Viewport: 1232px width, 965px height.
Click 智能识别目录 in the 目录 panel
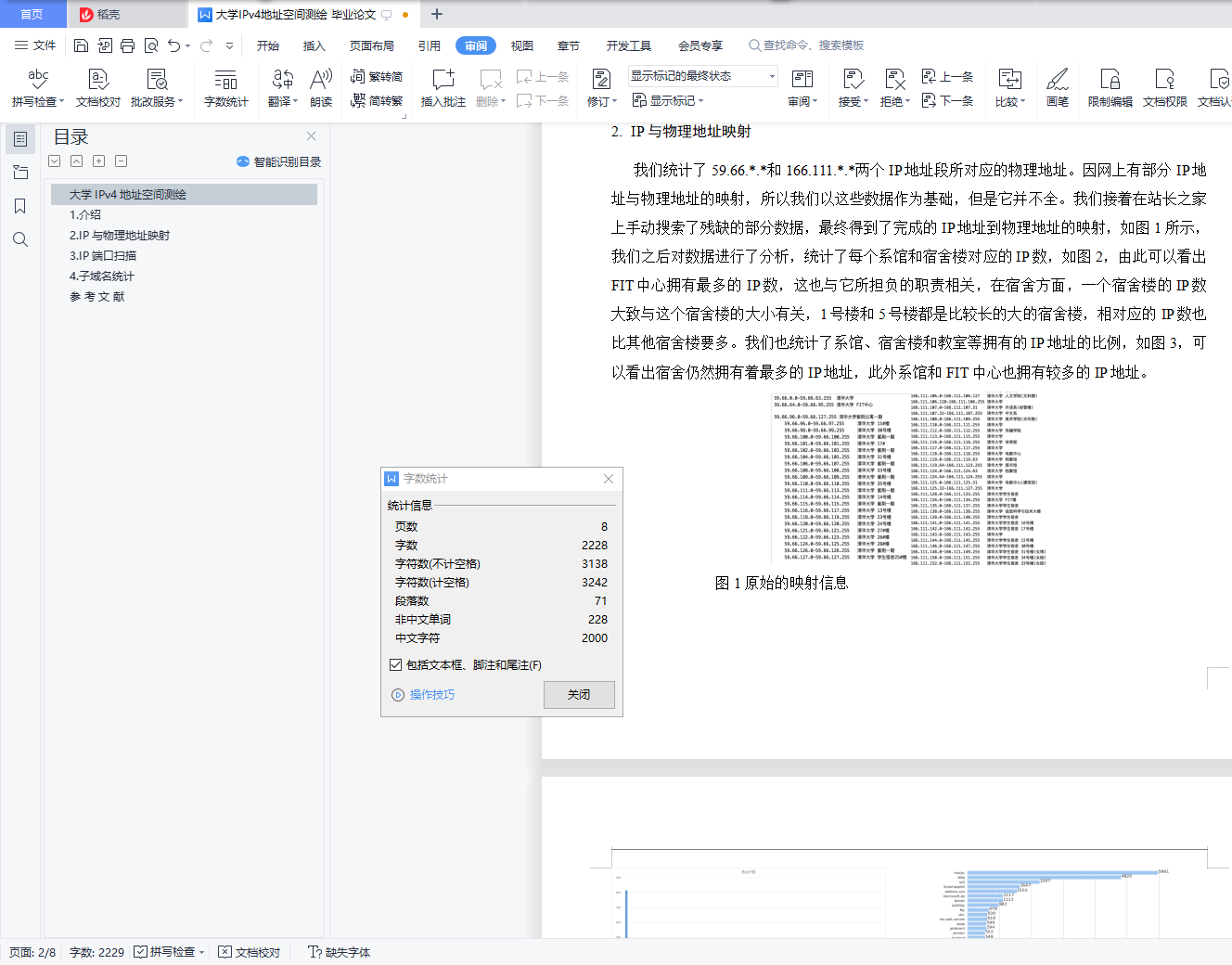(x=279, y=161)
